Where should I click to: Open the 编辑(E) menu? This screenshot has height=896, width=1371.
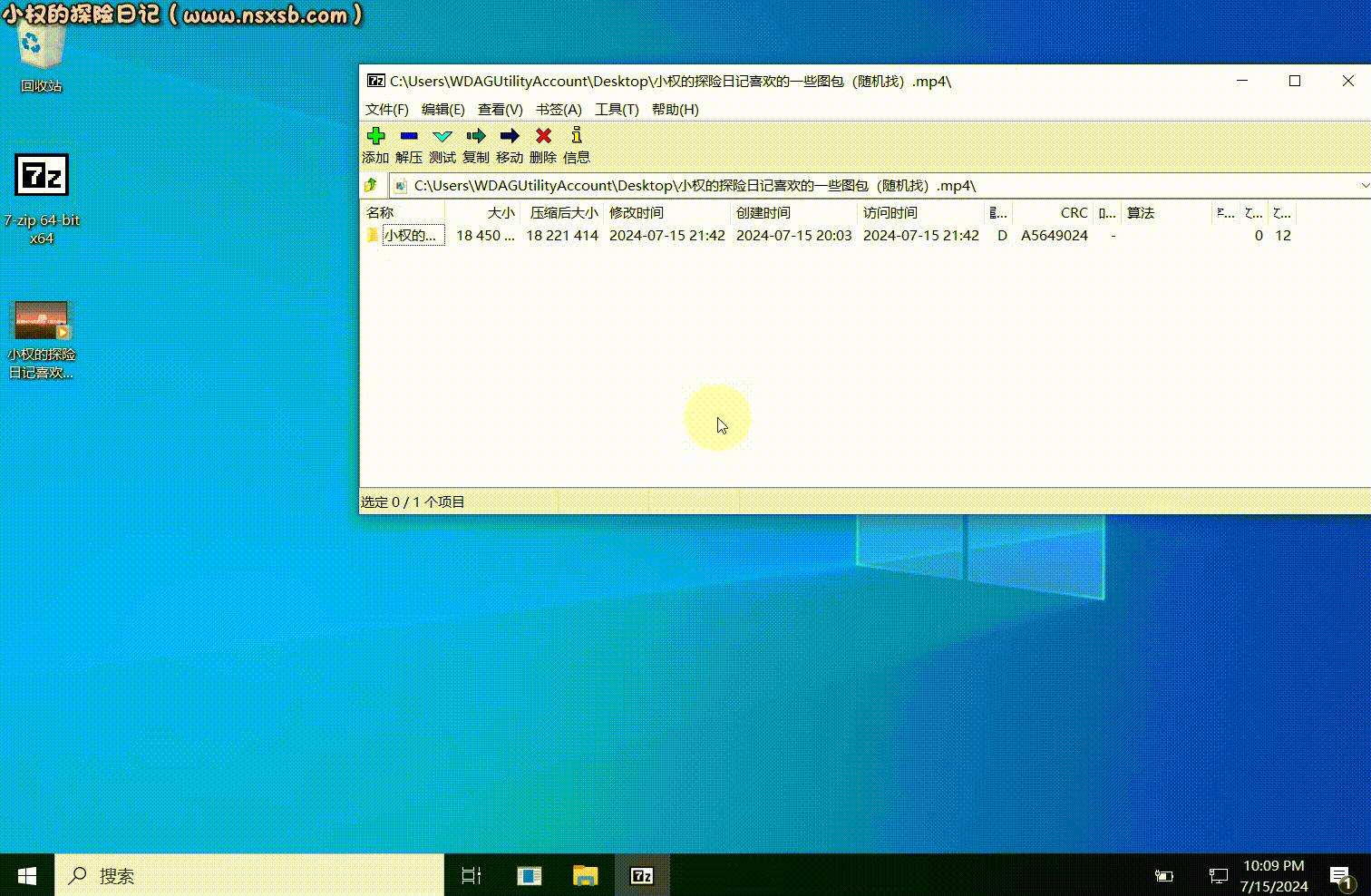coord(443,110)
